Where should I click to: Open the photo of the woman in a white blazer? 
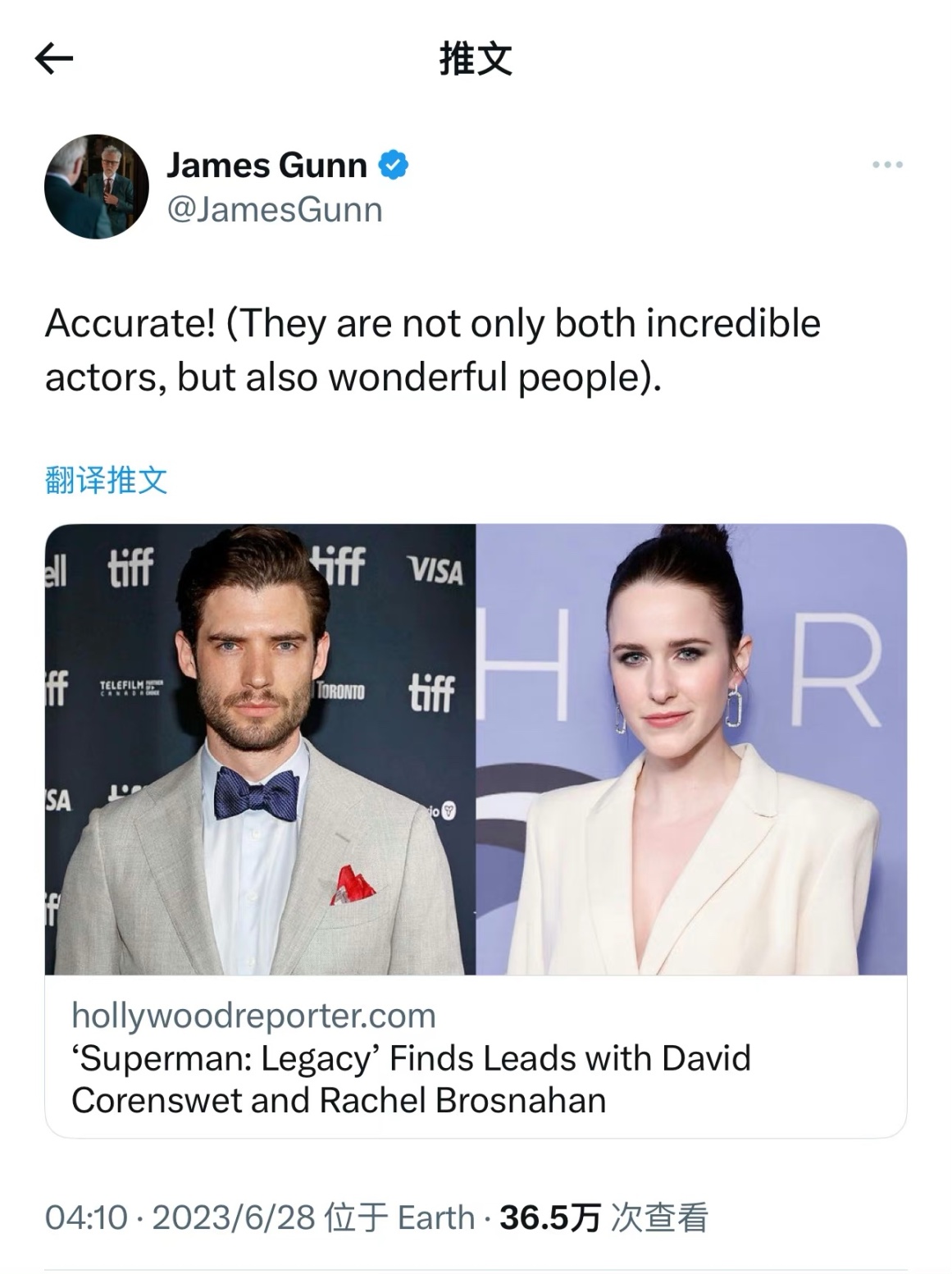point(691,749)
